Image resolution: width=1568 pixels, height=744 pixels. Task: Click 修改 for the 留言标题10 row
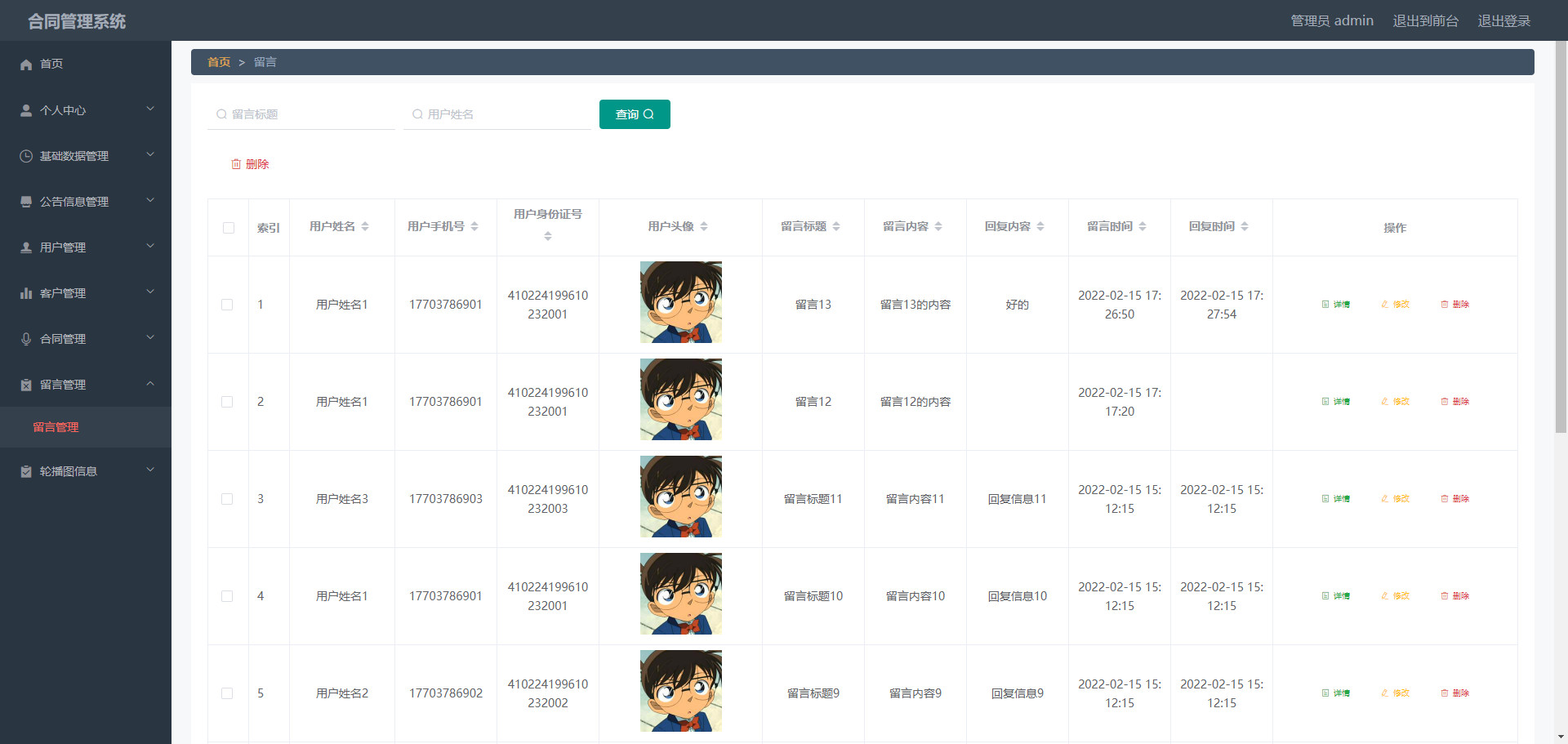(1396, 596)
